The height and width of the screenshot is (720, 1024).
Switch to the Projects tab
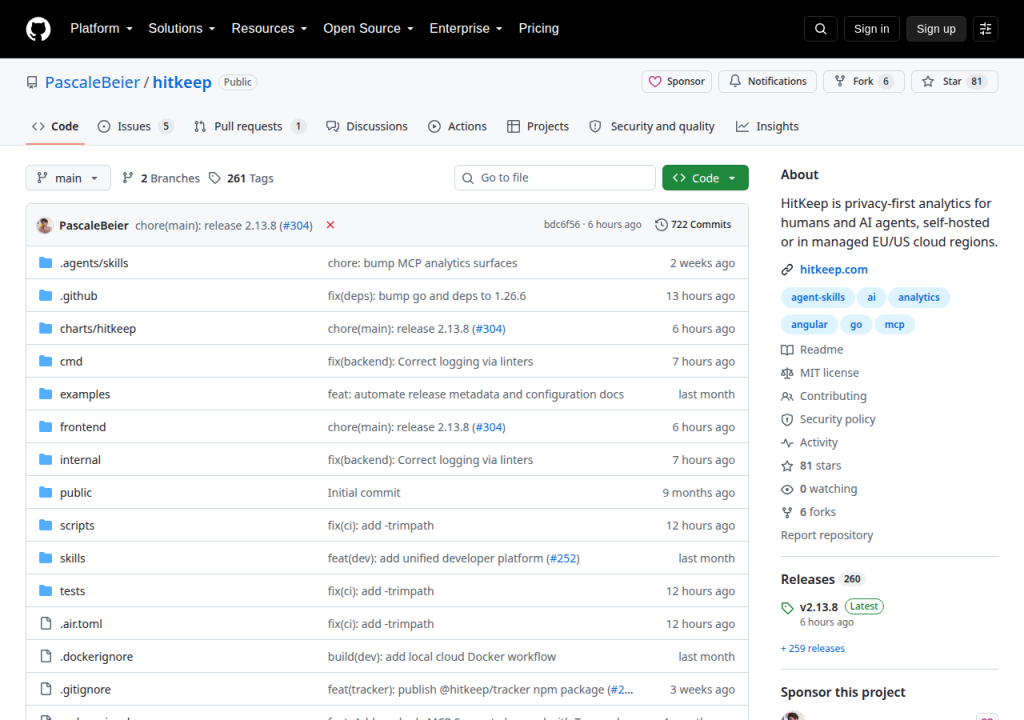(x=538, y=127)
